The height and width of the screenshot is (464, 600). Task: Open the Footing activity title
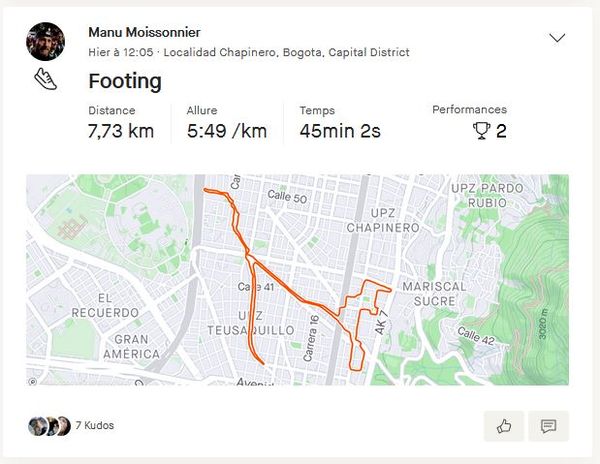tap(125, 81)
